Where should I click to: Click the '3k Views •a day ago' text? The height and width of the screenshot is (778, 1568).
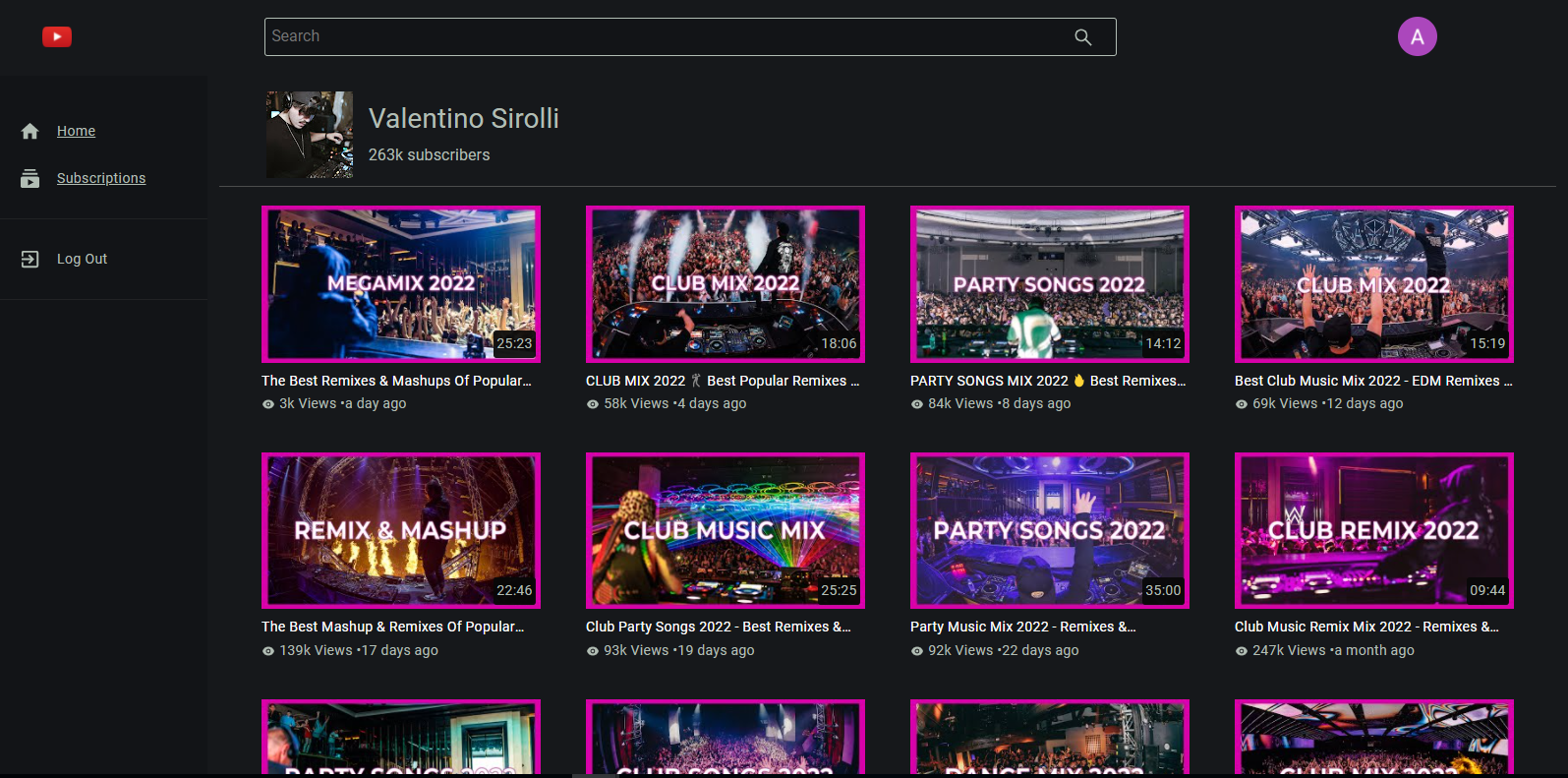pos(342,403)
